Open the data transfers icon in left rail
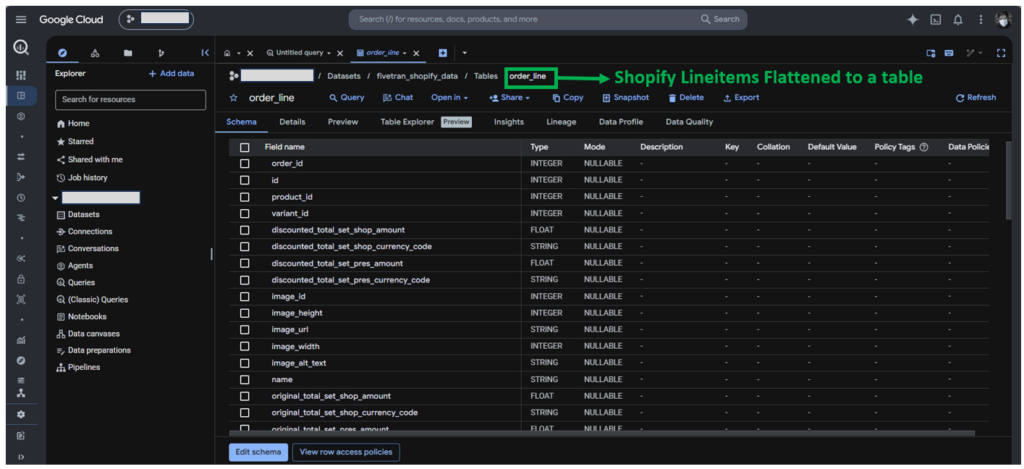Screen dimensions: 1024x469 point(21,157)
